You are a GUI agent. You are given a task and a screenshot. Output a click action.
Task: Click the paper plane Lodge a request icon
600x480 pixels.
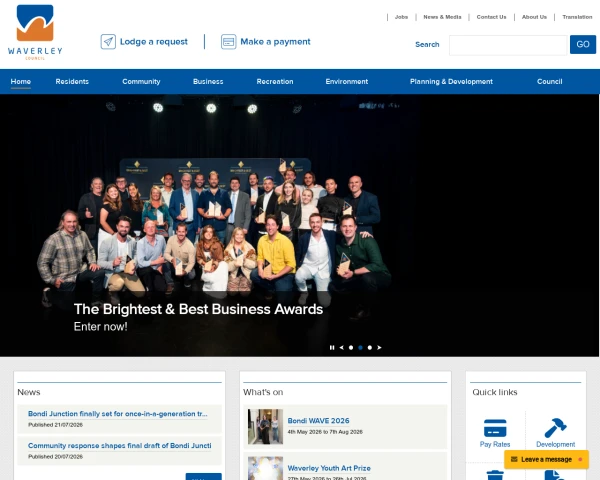[108, 41]
